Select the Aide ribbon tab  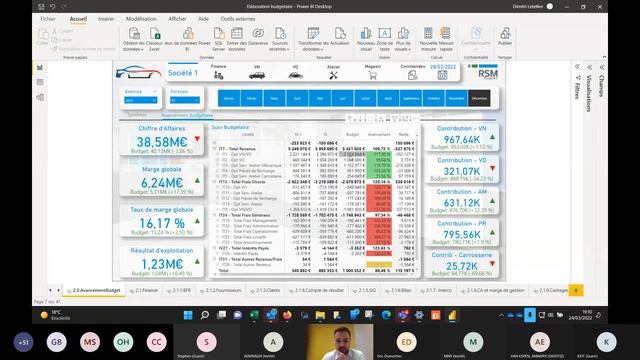[x=203, y=19]
